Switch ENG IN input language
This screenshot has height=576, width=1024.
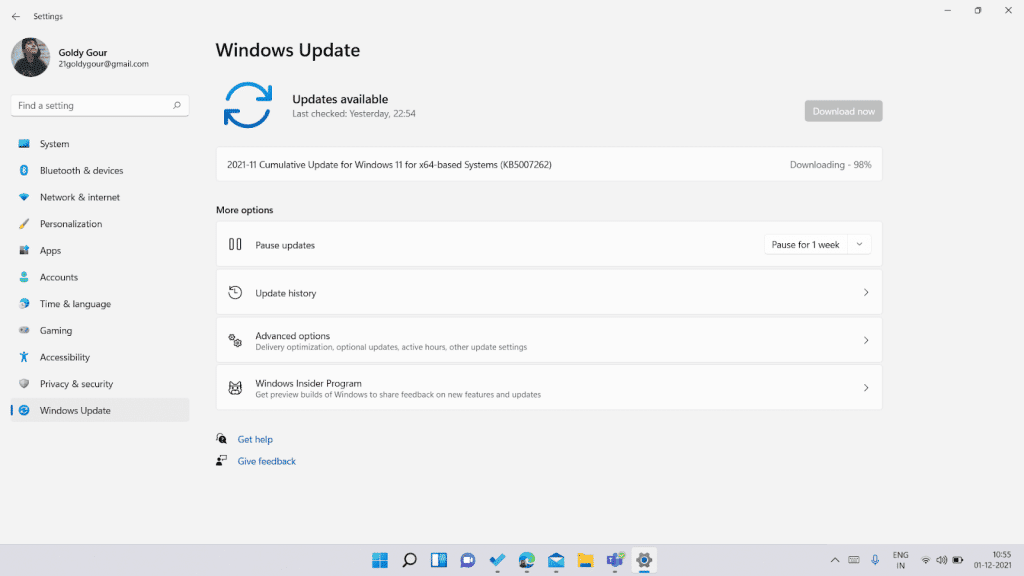click(901, 560)
